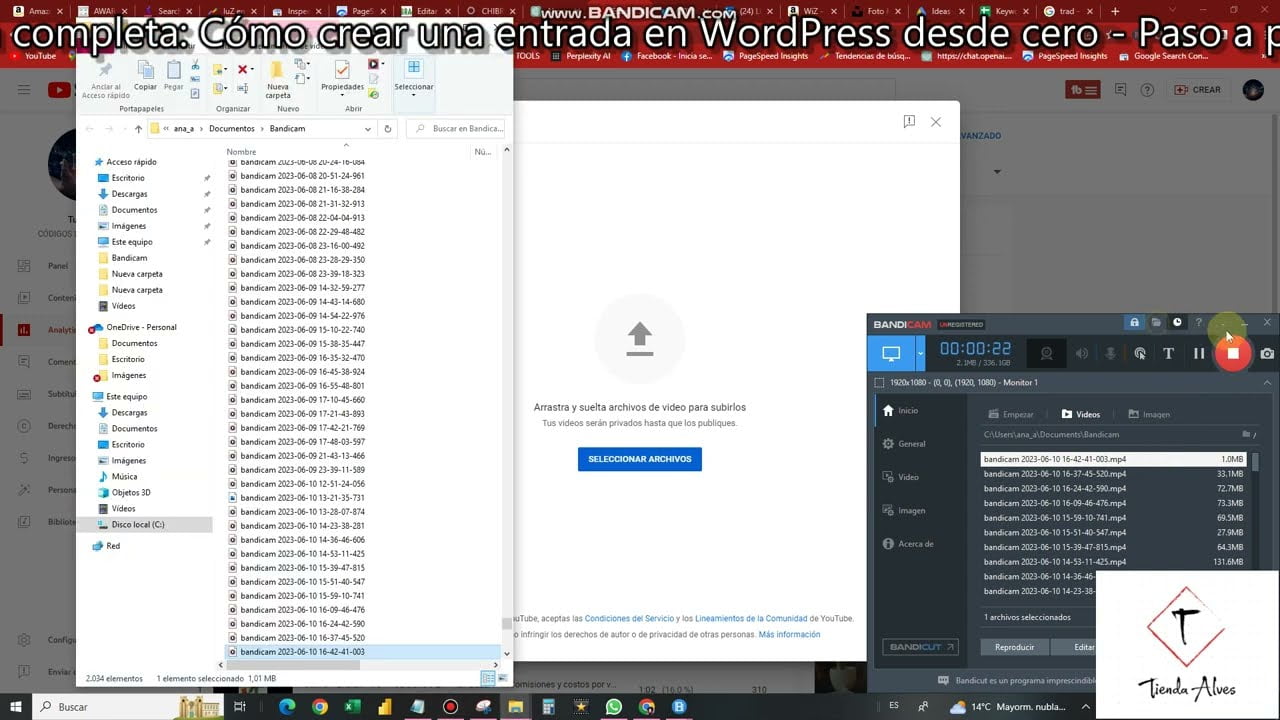
Task: Click Pegar in File Explorer ribbon
Action: [174, 75]
